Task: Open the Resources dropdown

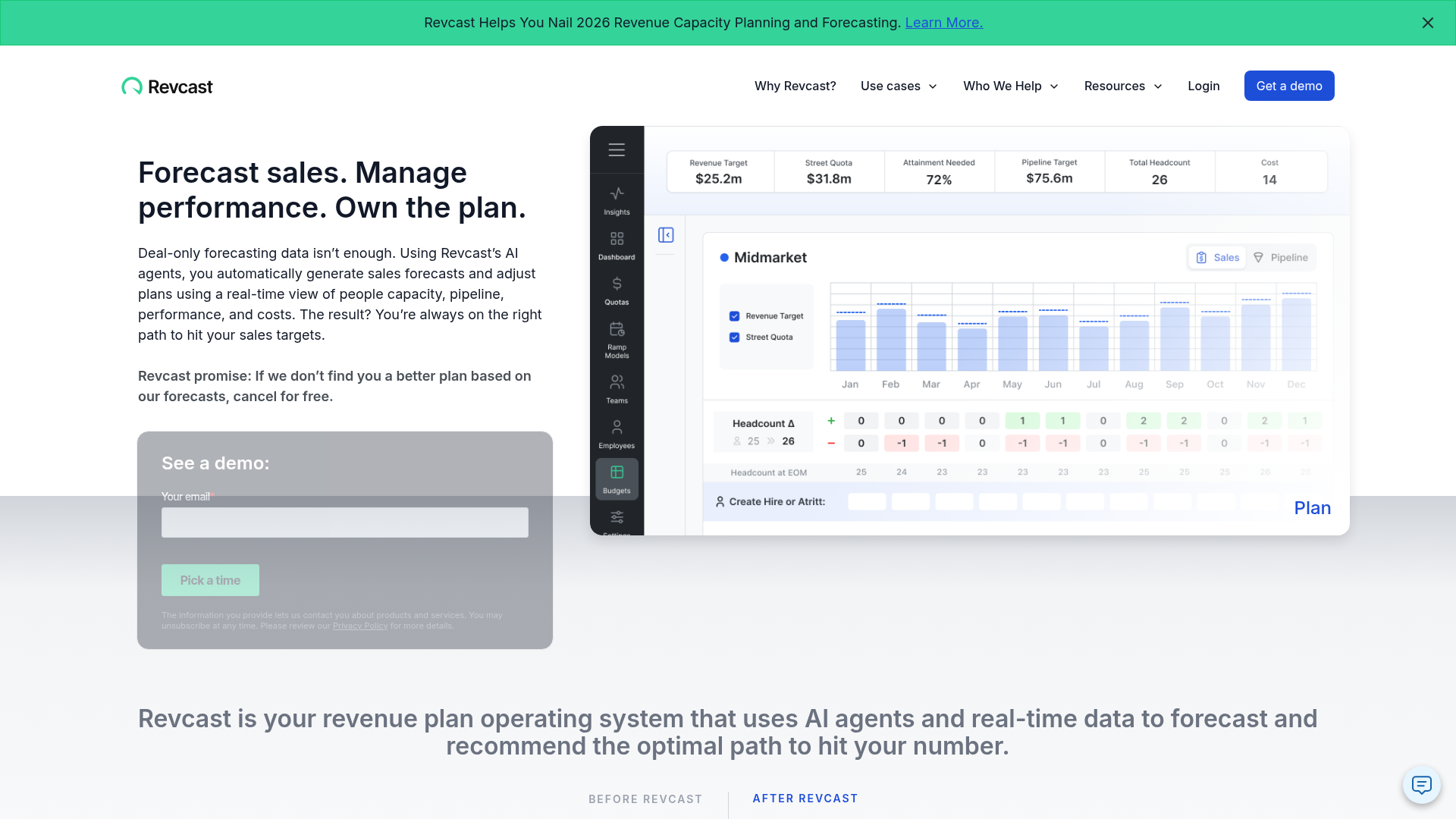Action: [x=1122, y=86]
